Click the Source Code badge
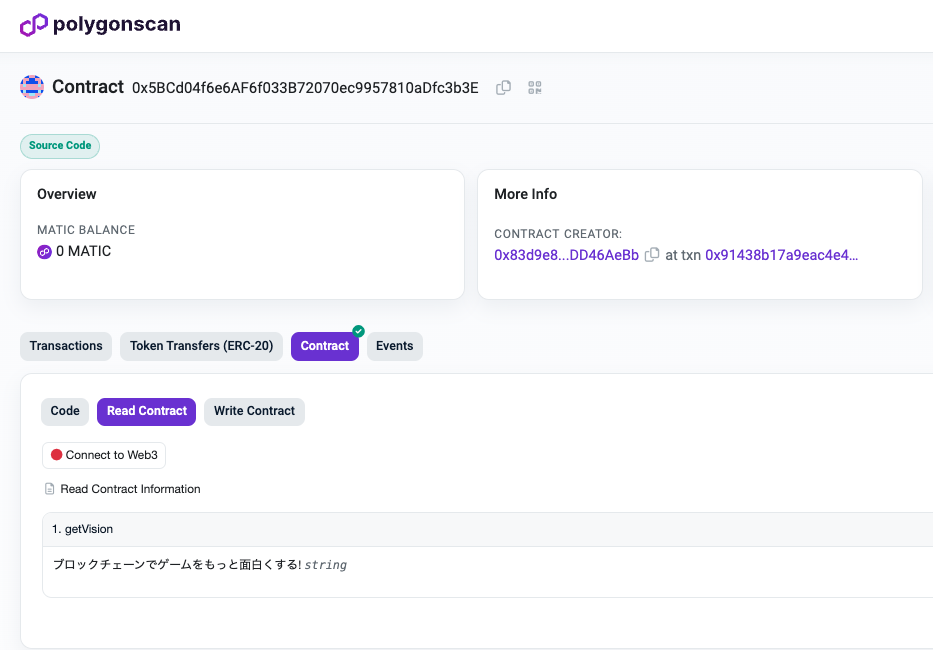The image size is (933, 650). pos(60,146)
